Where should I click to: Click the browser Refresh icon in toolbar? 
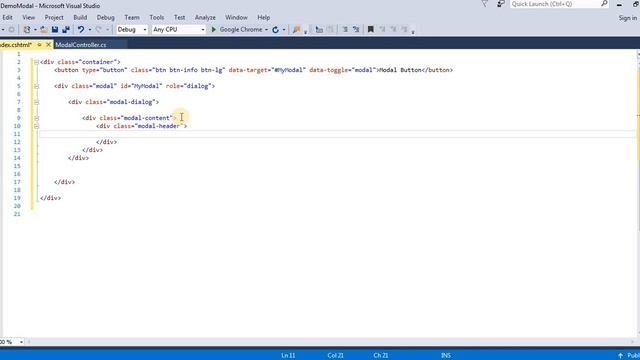(276, 29)
